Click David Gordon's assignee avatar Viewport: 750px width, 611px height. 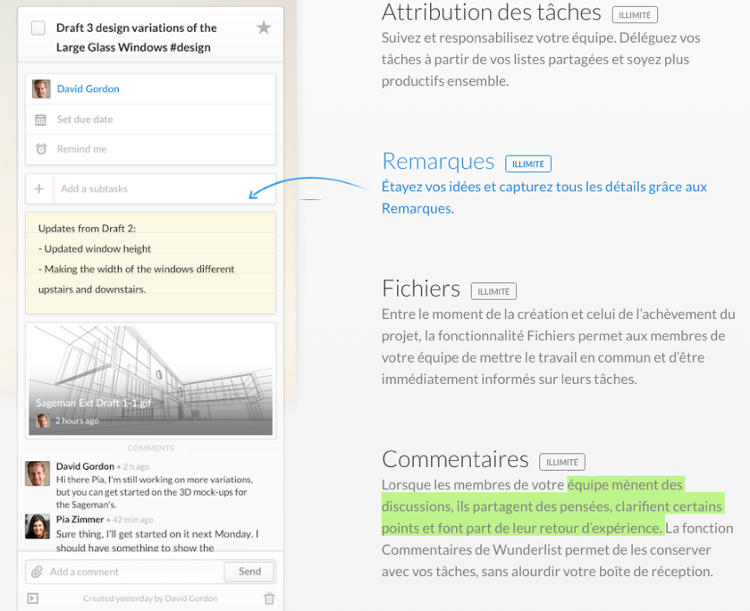click(41, 89)
